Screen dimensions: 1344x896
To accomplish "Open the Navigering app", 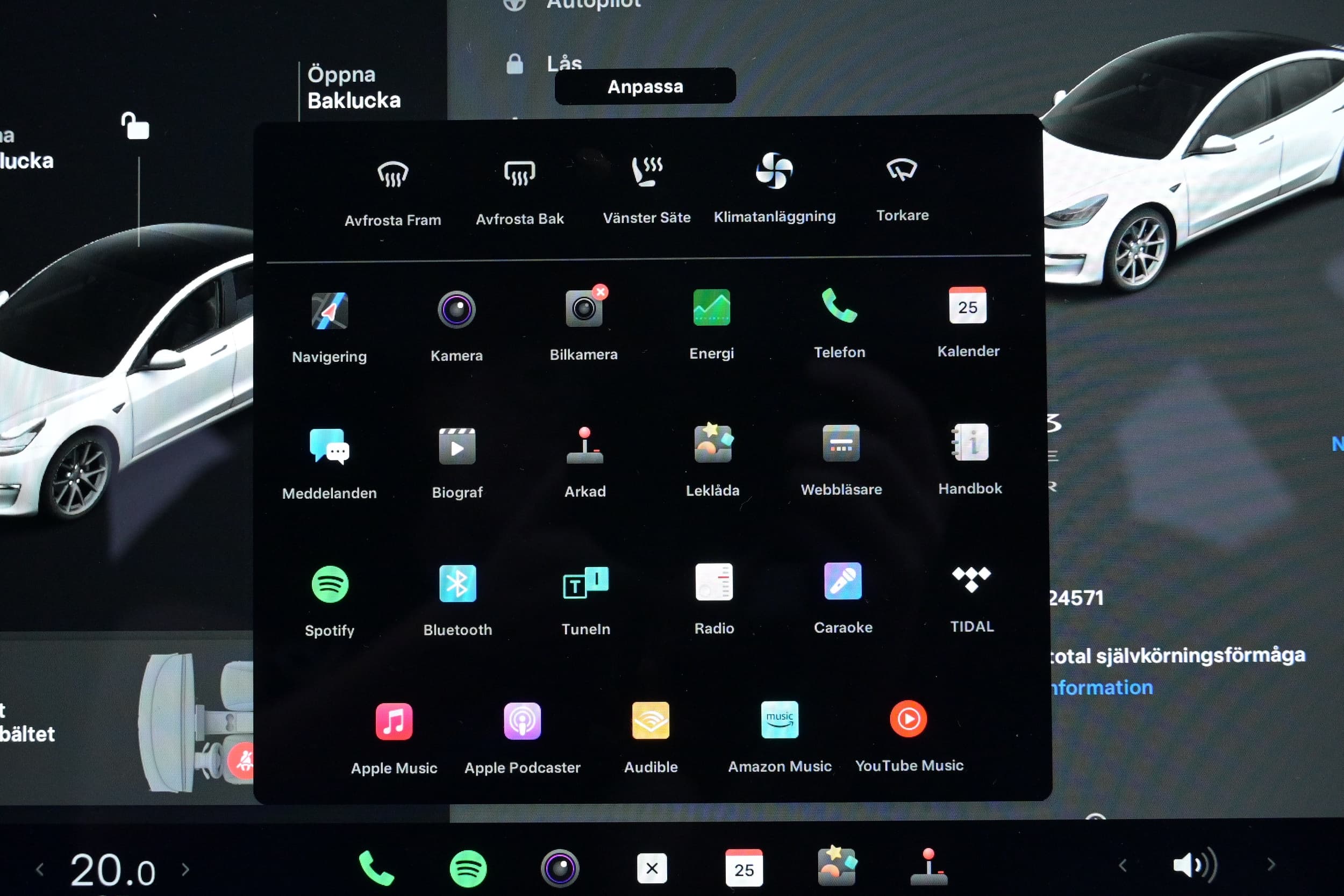I will [x=329, y=311].
